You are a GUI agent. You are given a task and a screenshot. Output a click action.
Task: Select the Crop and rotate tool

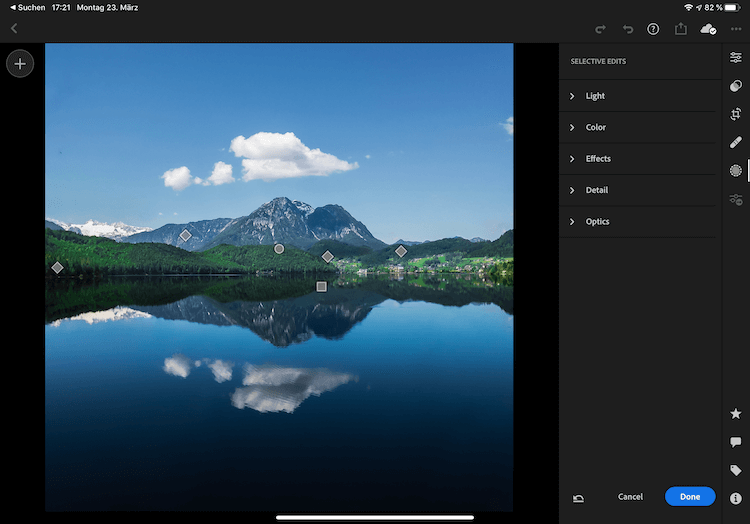pyautogui.click(x=736, y=114)
